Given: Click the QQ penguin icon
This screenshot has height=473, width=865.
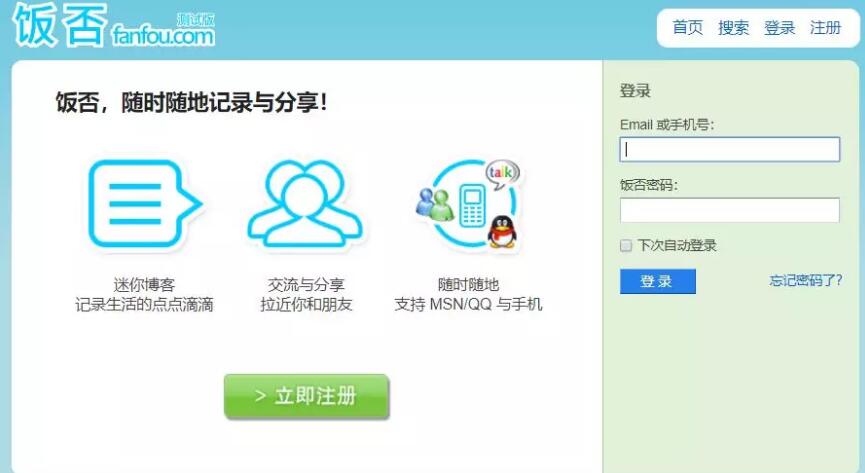Looking at the screenshot, I should click(502, 231).
